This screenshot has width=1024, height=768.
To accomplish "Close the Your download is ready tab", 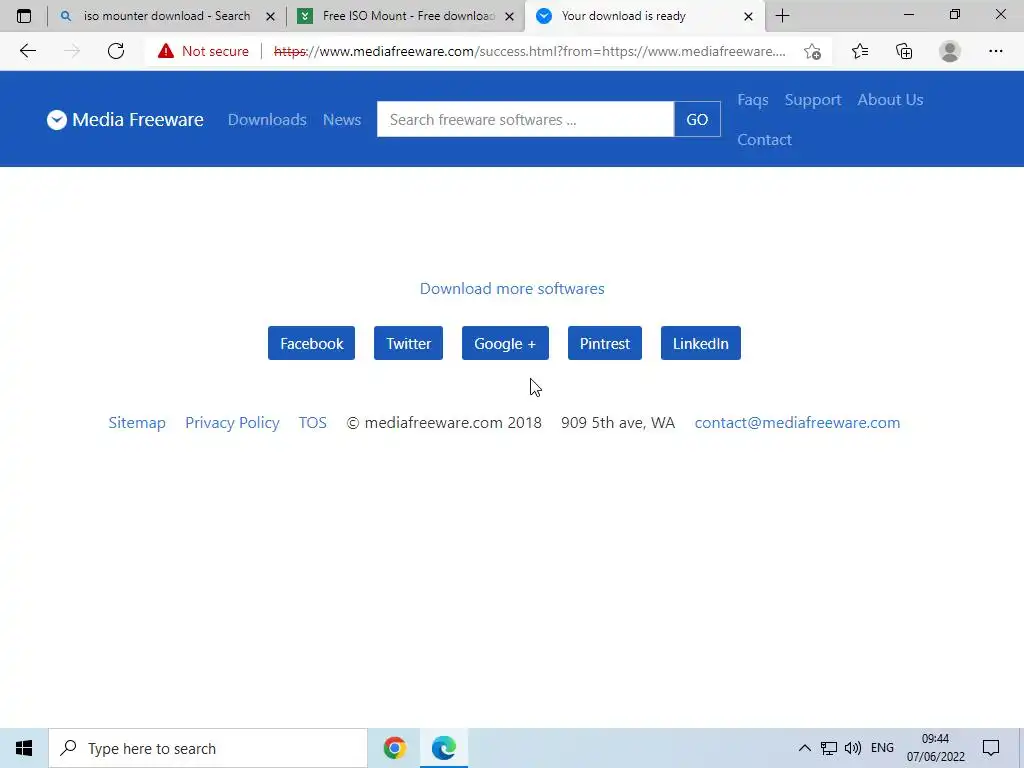I will click(x=748, y=16).
